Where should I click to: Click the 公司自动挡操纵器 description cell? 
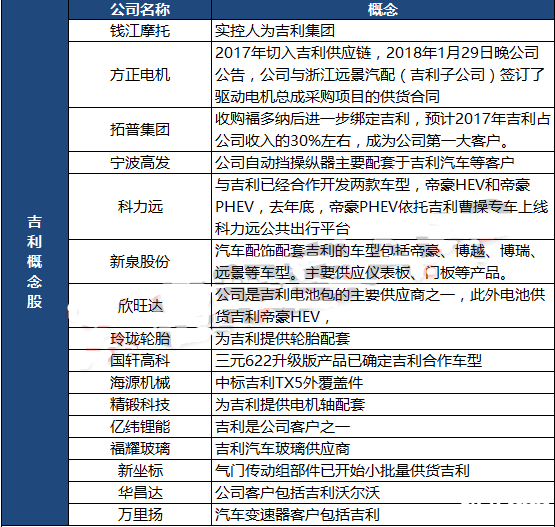[x=383, y=163]
